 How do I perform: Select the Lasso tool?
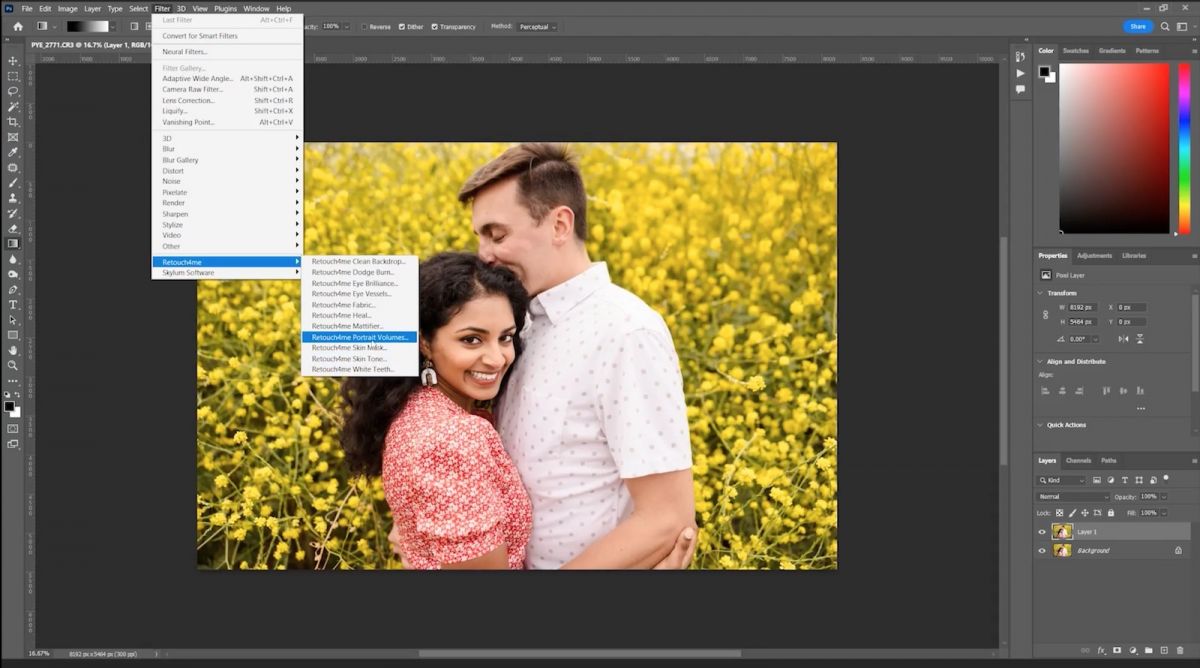click(13, 91)
